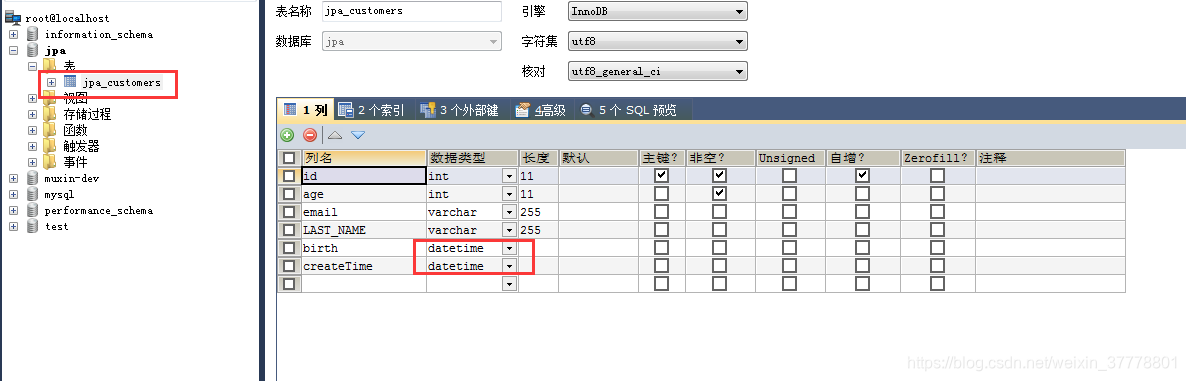Click the test database icon
1186x381 pixels.
33,226
